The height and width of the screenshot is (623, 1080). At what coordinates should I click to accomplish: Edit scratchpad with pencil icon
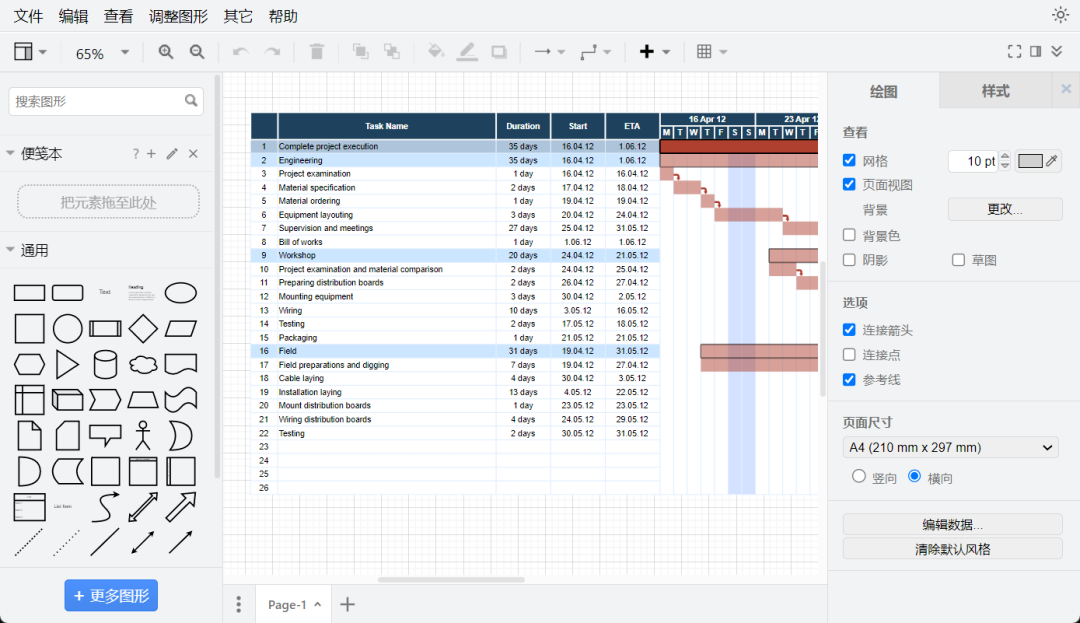tap(172, 154)
